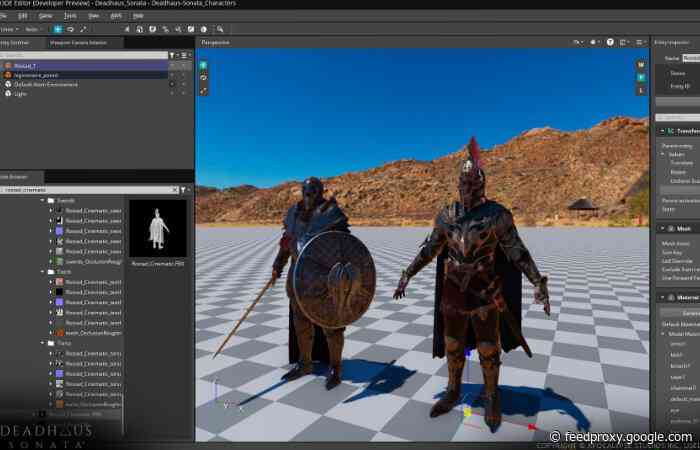Select the Default Atom Environment entity
Image resolution: width=700 pixels, height=450 pixels.
46,84
